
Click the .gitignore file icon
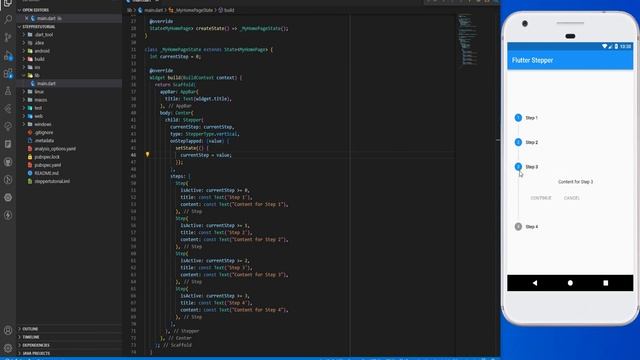(30, 132)
